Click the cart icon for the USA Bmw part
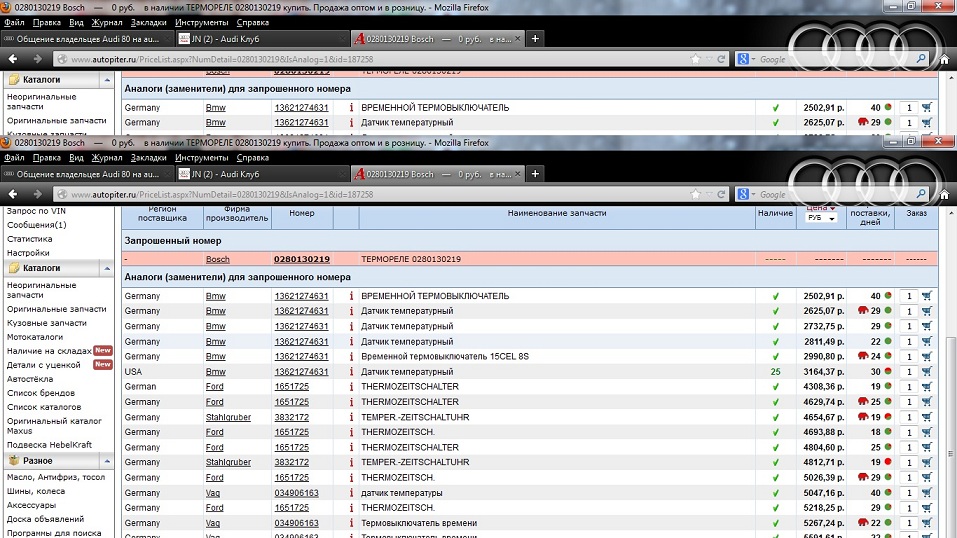 pyautogui.click(x=927, y=372)
